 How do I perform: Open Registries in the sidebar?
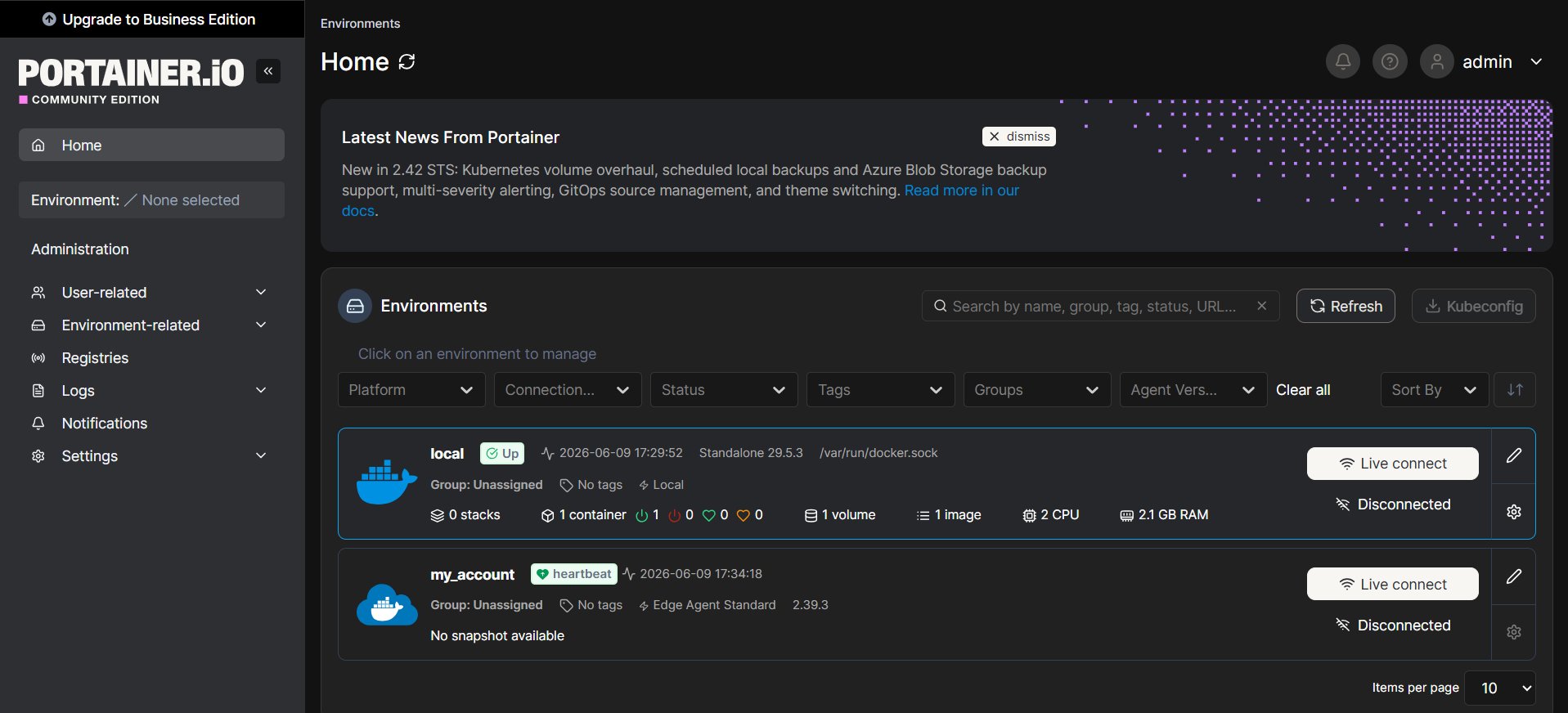[151, 358]
